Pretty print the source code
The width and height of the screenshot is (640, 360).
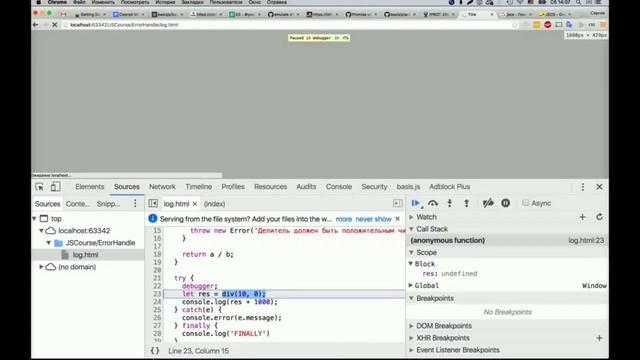155,351
